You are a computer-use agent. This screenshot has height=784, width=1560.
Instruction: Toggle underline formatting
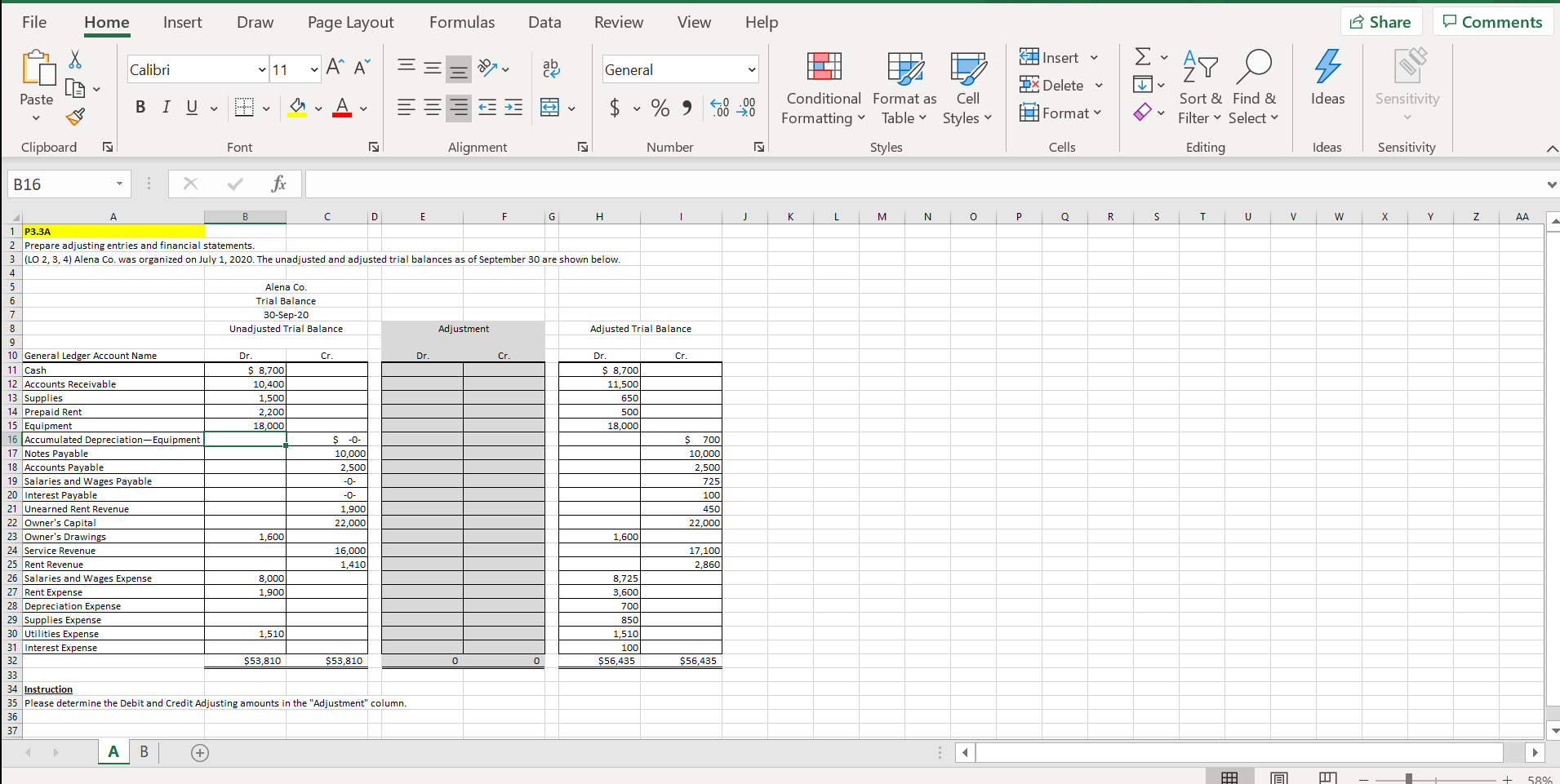pyautogui.click(x=190, y=107)
